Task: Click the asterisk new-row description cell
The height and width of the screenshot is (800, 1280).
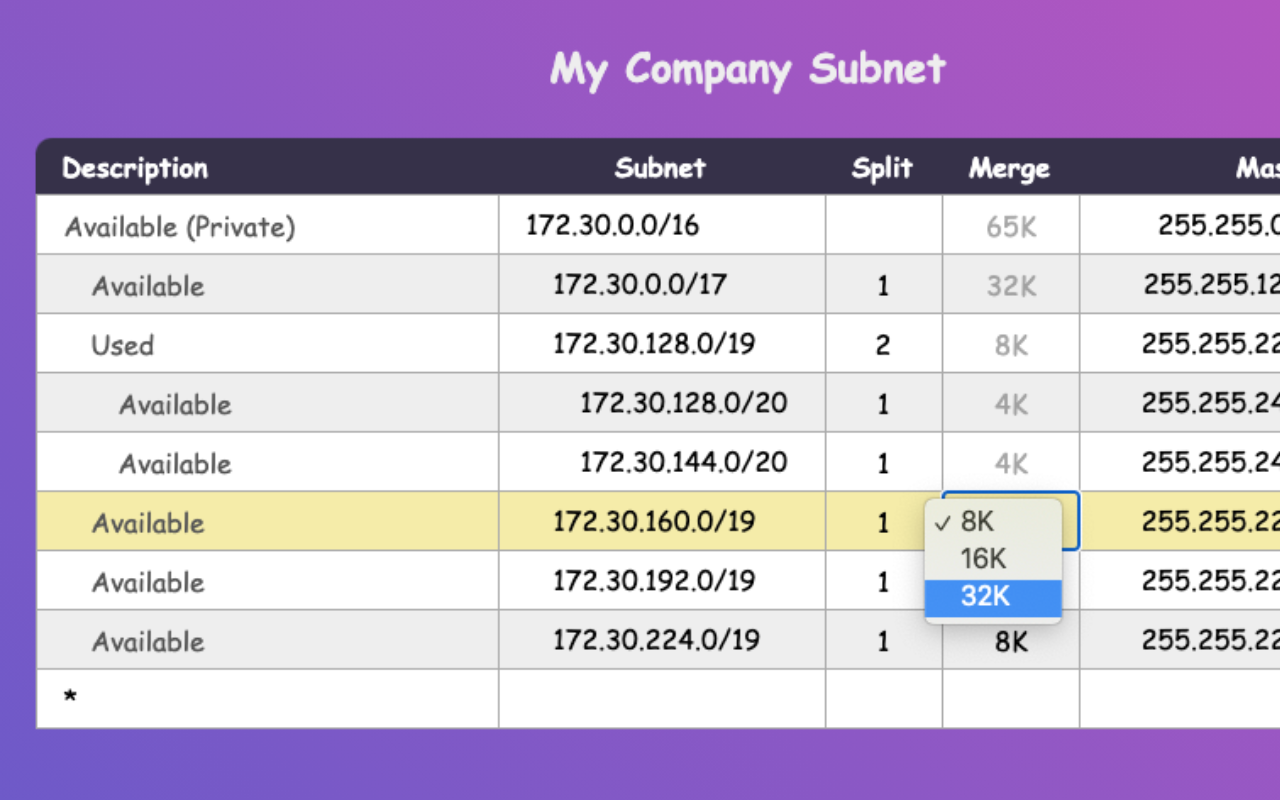Action: 267,699
